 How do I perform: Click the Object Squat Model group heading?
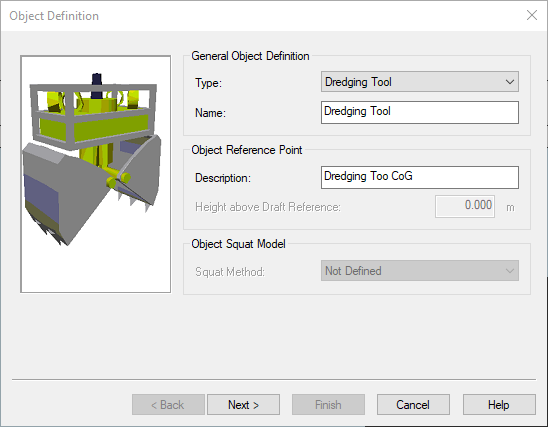[238, 244]
